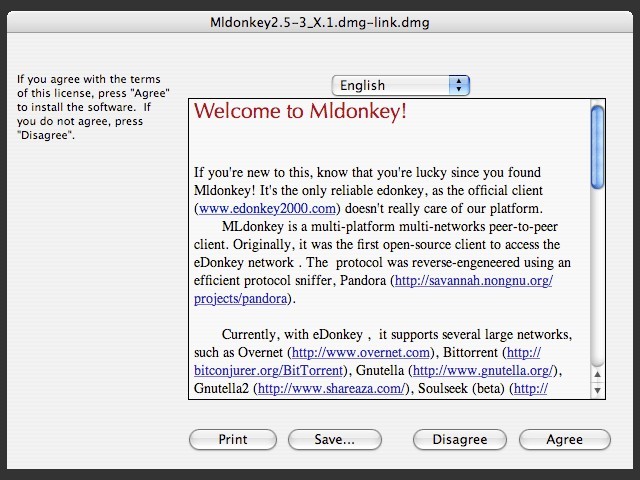Click the empty scrollbar track below the thumb

(x=598, y=278)
